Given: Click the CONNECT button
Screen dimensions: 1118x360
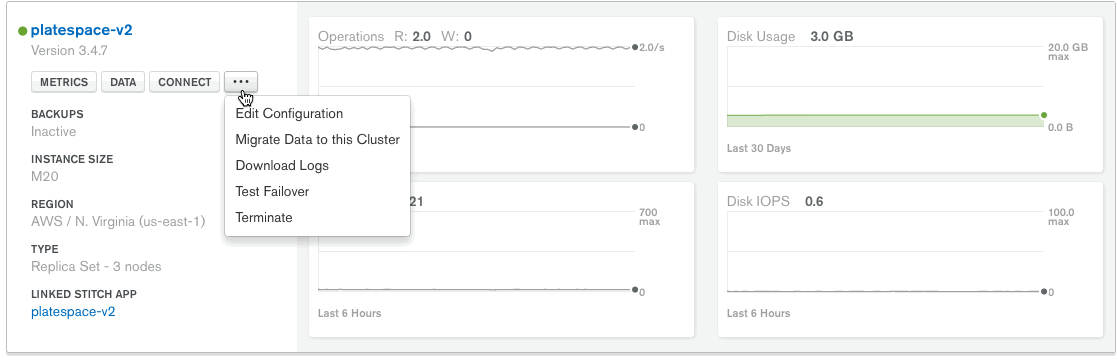Looking at the screenshot, I should (185, 82).
